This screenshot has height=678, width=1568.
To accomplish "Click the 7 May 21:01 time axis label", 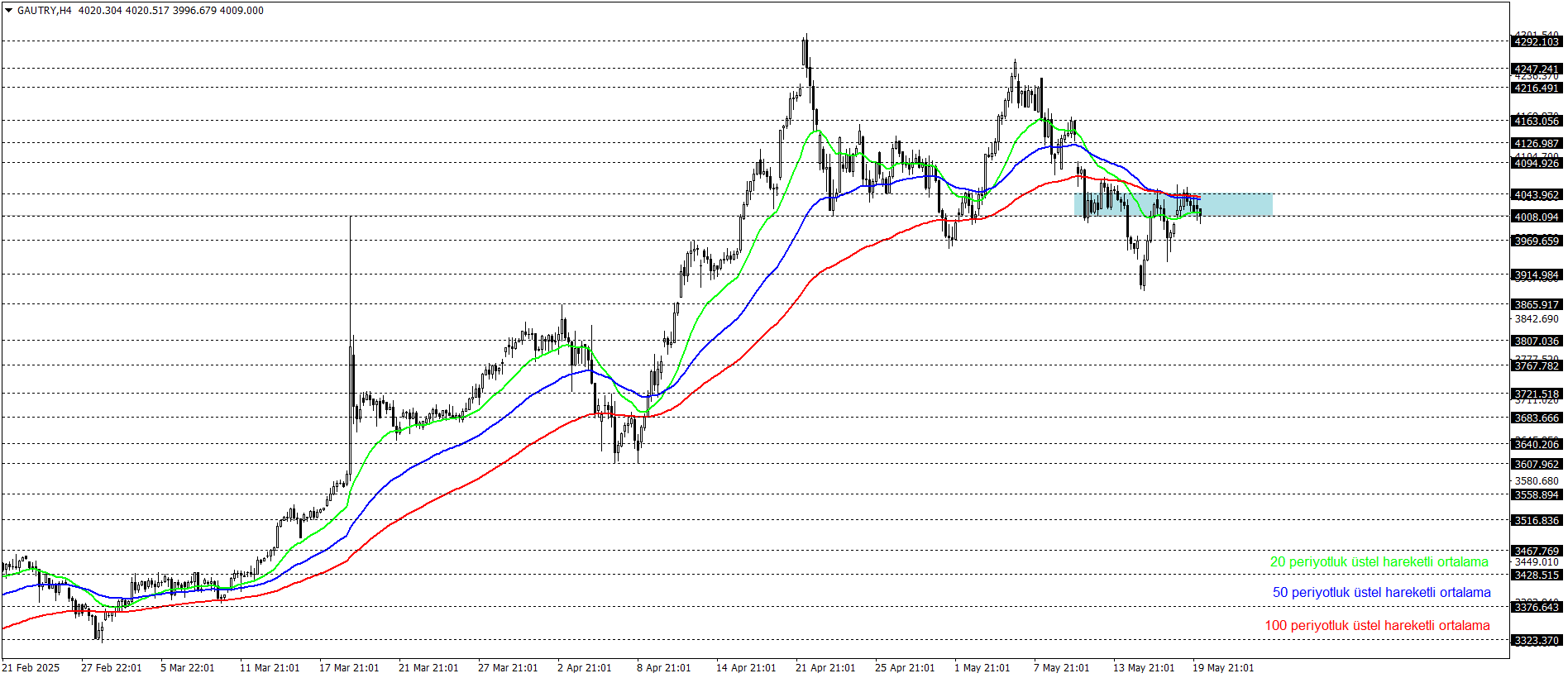I will (x=1061, y=668).
